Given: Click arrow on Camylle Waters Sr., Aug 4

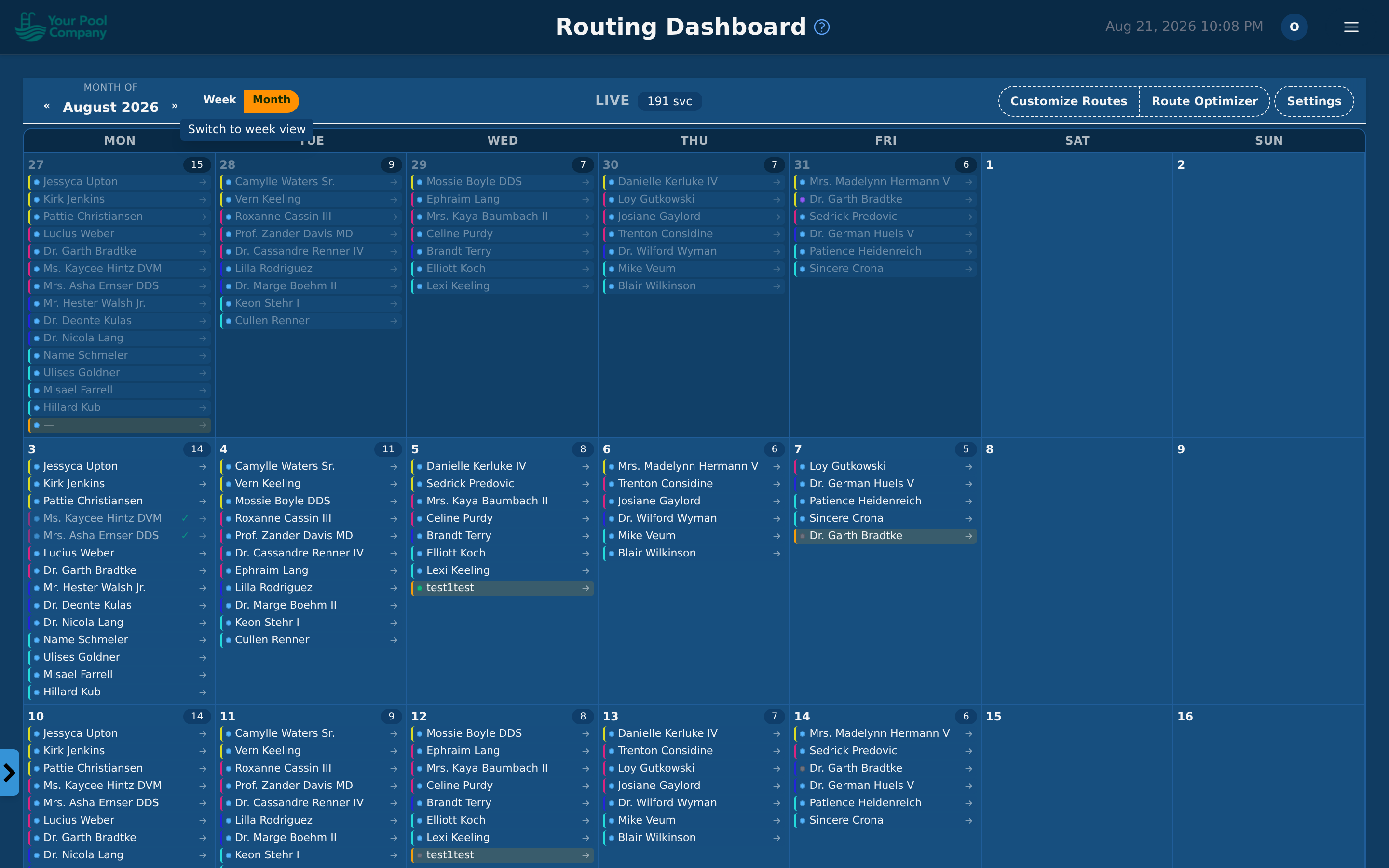Looking at the screenshot, I should (x=394, y=467).
